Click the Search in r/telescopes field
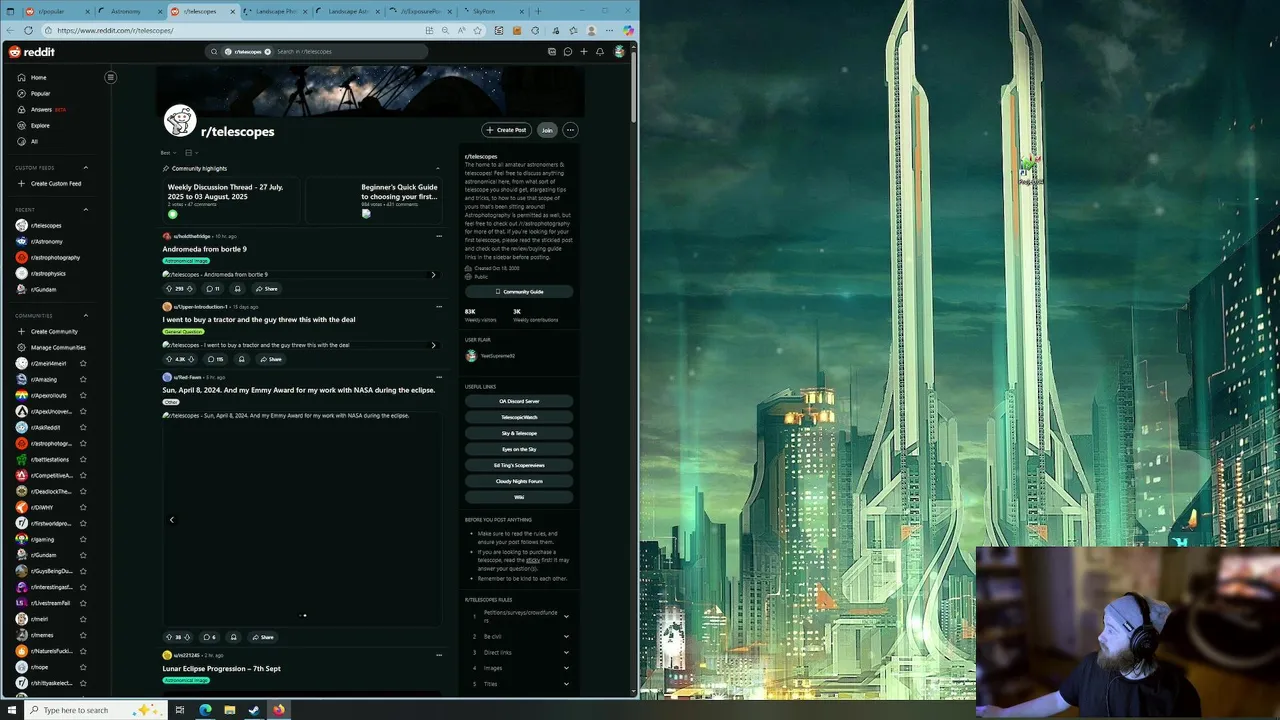This screenshot has height=720, width=1280. 318,52
